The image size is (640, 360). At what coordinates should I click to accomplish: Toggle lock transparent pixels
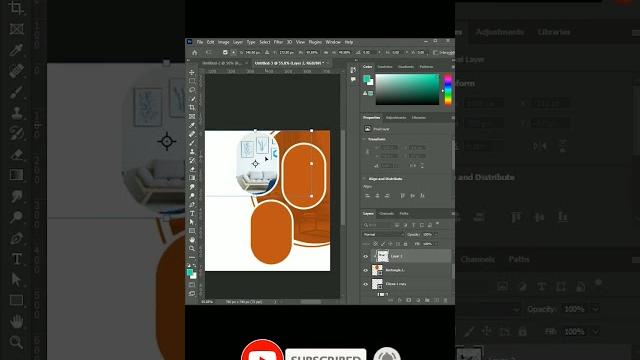(375, 244)
